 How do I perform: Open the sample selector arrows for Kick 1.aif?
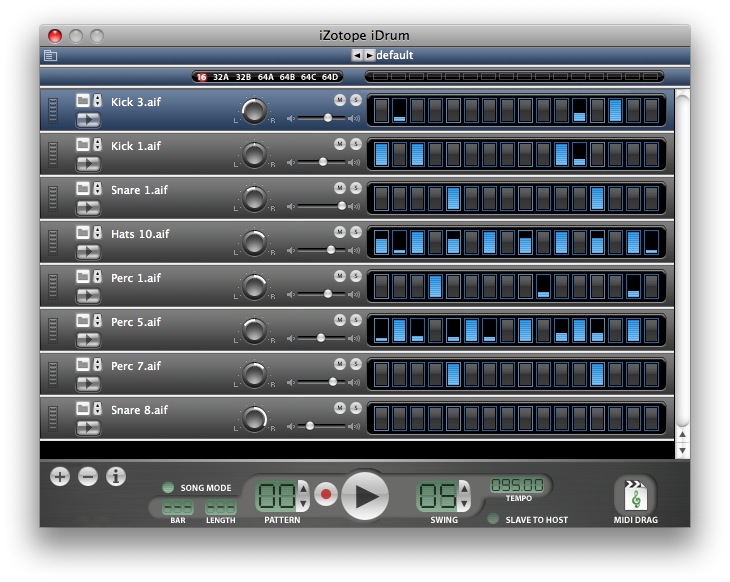tap(97, 145)
